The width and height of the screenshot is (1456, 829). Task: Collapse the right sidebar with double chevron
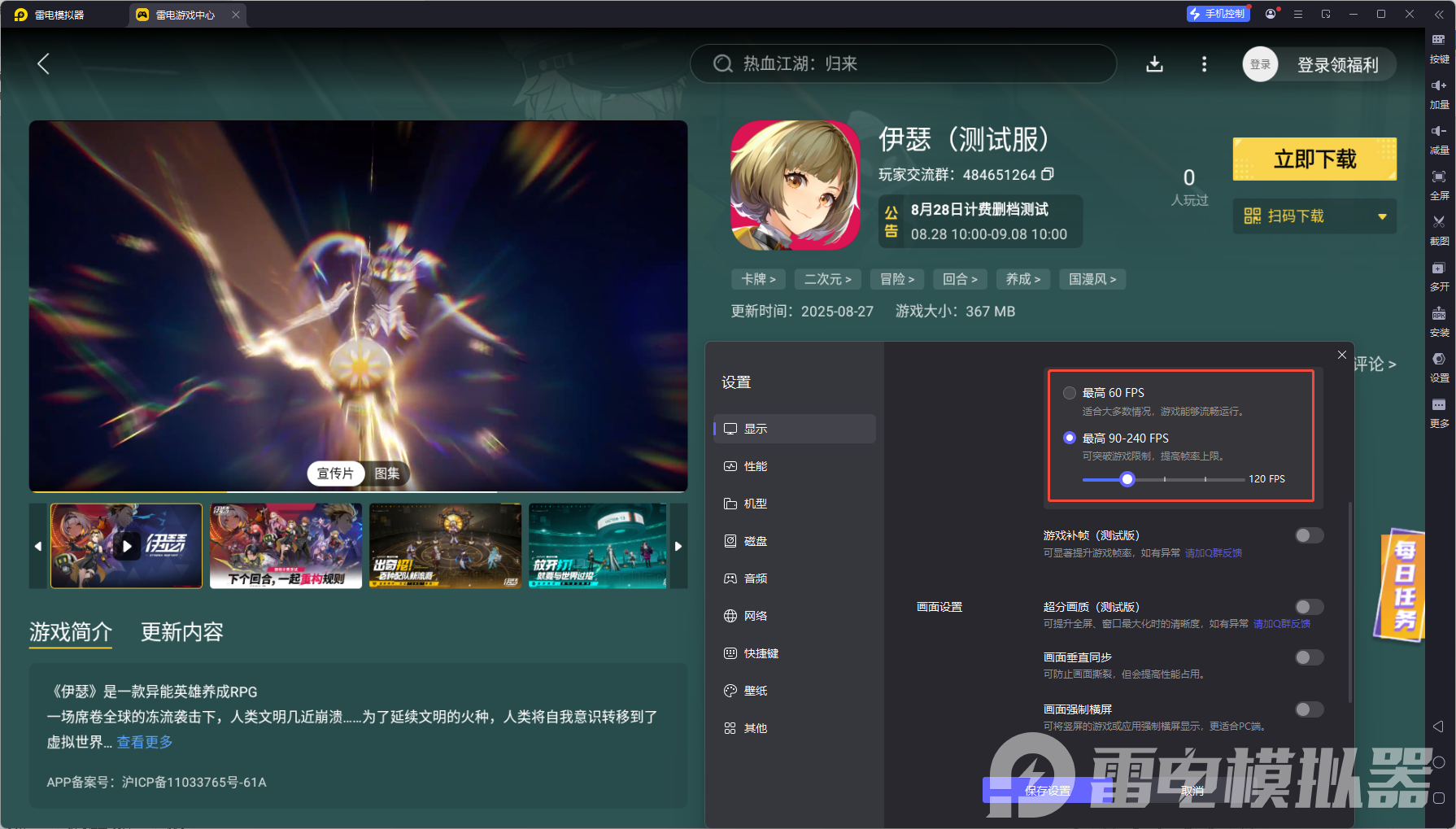pyautogui.click(x=1439, y=14)
